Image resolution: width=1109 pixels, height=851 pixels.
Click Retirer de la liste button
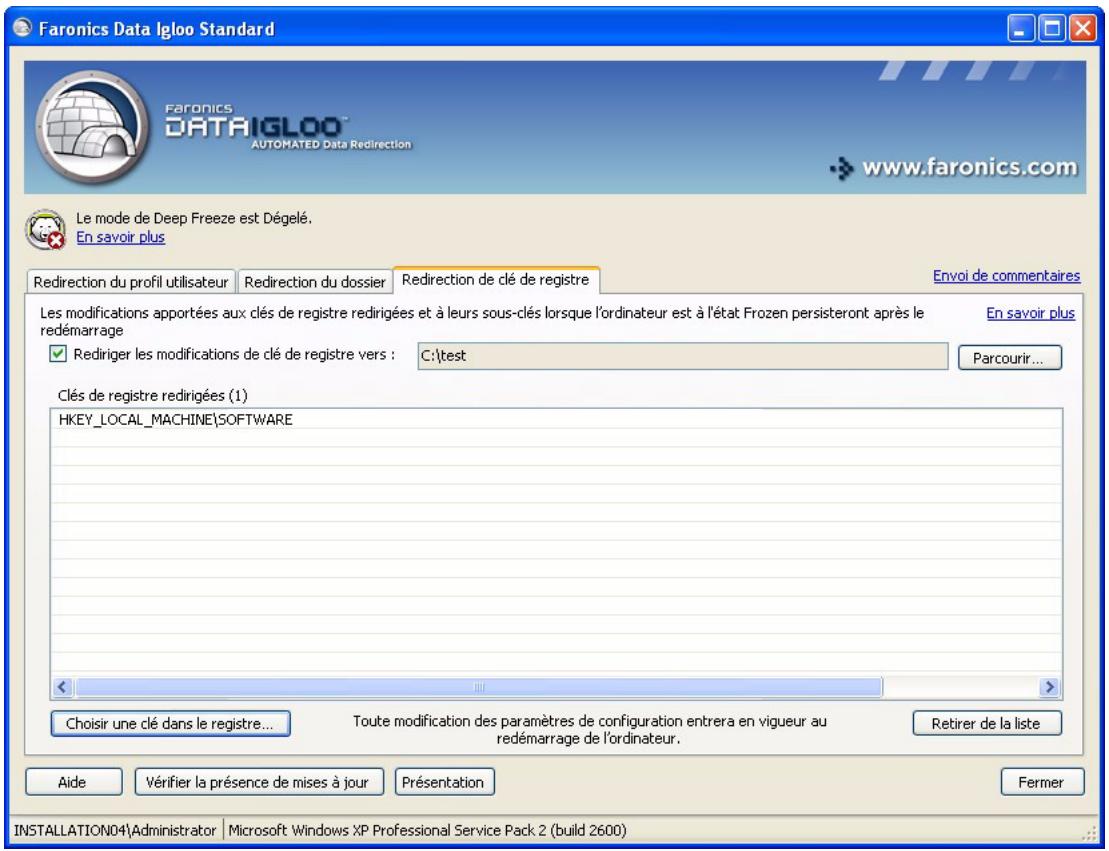point(987,723)
